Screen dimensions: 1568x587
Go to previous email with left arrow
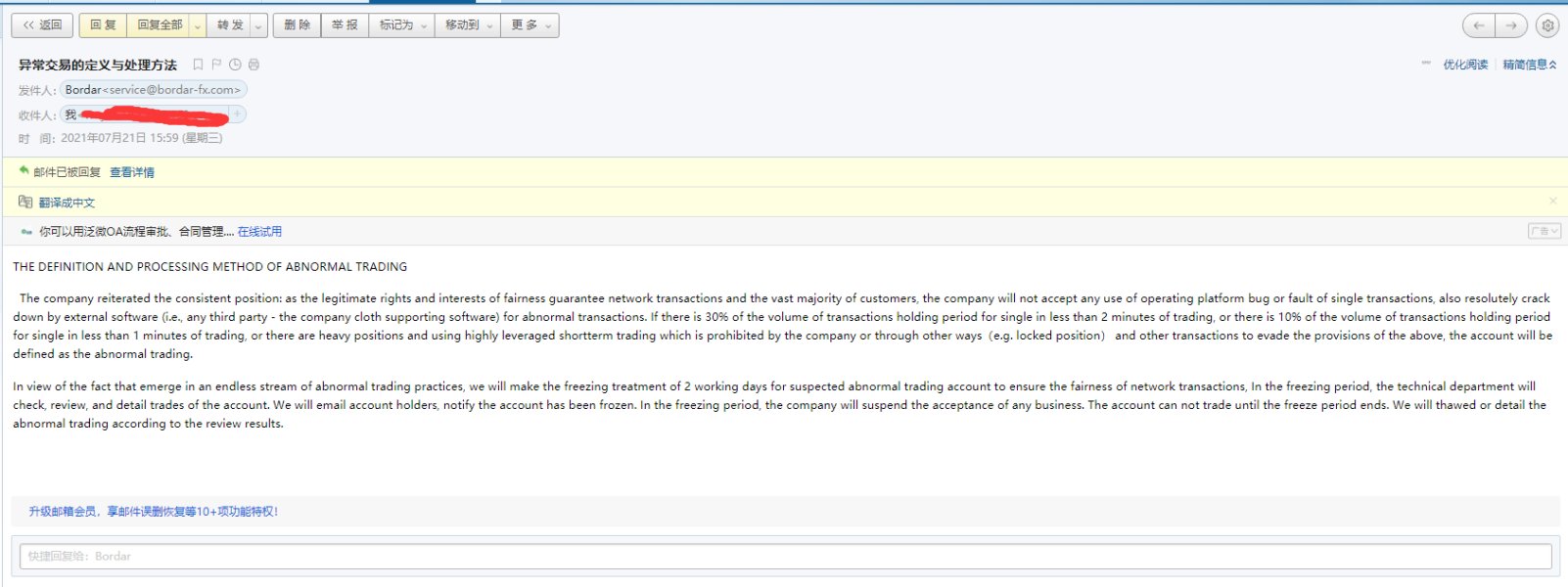click(x=1479, y=25)
